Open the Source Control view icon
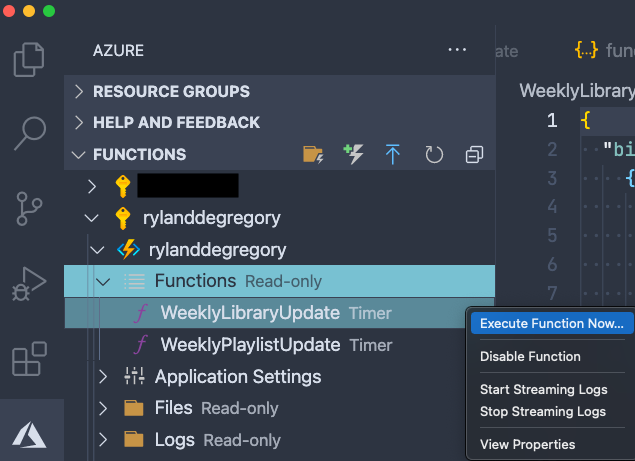 click(29, 208)
